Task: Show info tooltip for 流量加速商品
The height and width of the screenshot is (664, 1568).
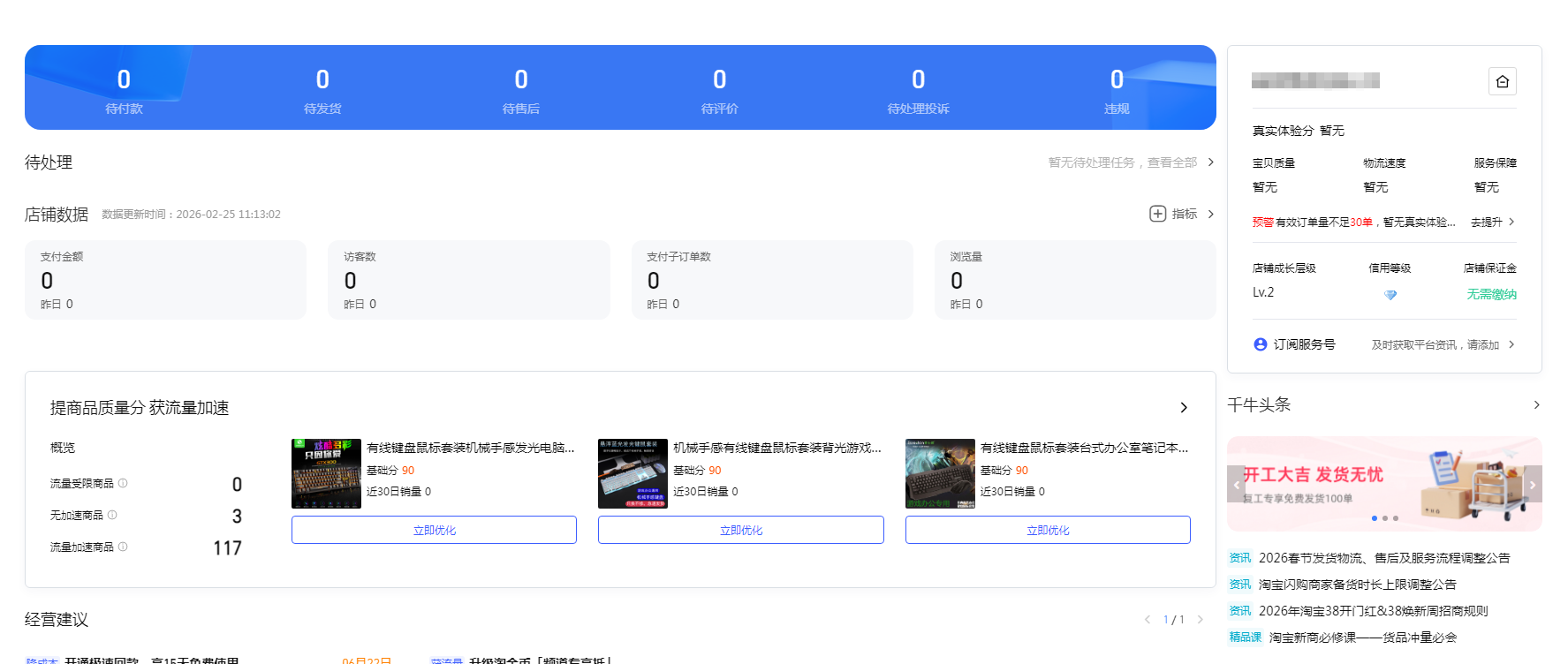Action: coord(123,547)
